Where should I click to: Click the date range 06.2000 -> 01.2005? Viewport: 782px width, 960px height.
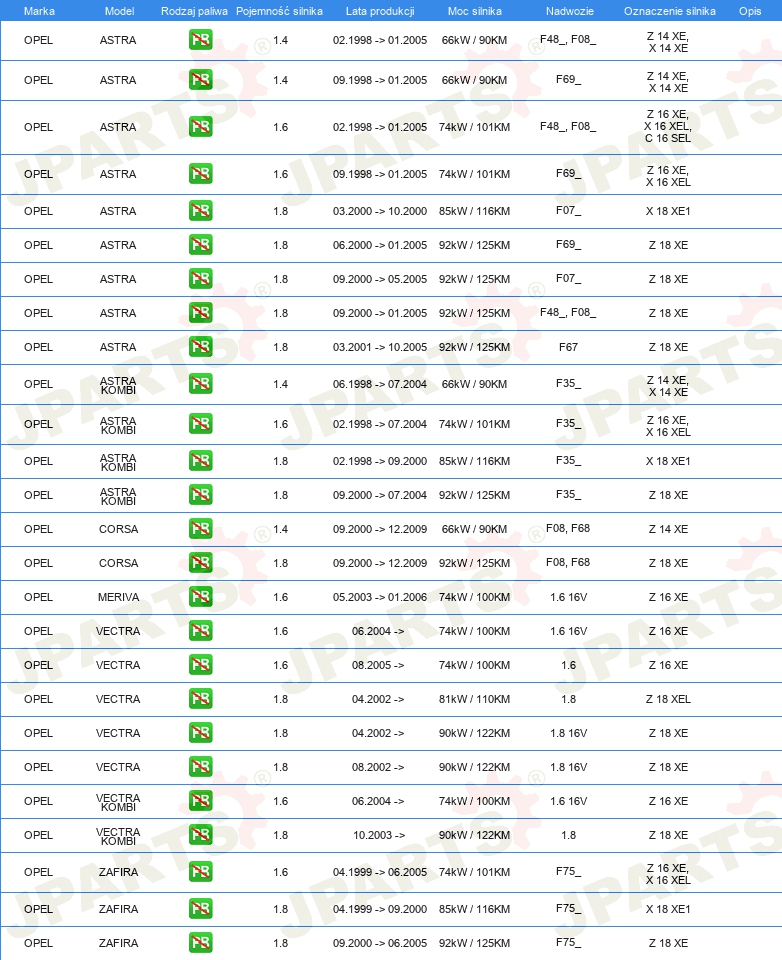coord(380,245)
